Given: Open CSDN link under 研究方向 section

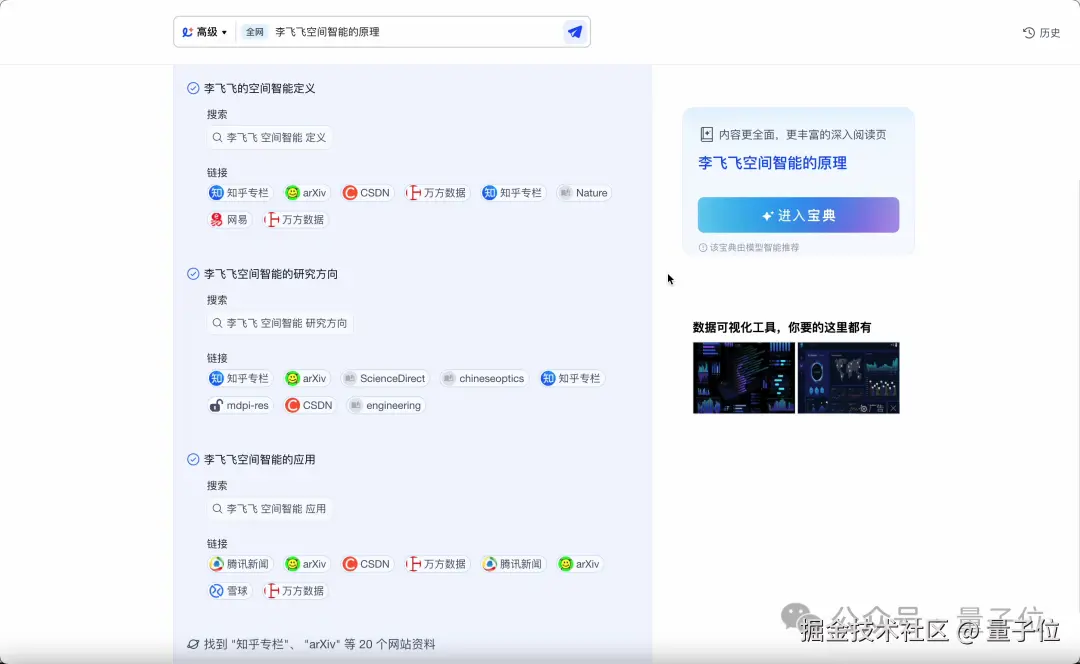Looking at the screenshot, I should click(309, 405).
